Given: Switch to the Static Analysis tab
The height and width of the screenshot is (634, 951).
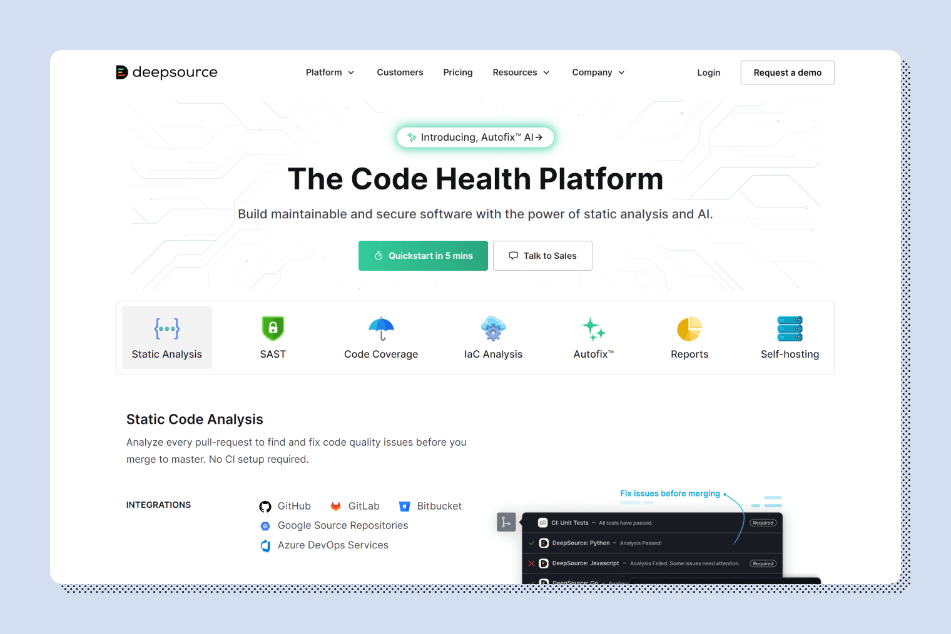Looking at the screenshot, I should (x=167, y=338).
